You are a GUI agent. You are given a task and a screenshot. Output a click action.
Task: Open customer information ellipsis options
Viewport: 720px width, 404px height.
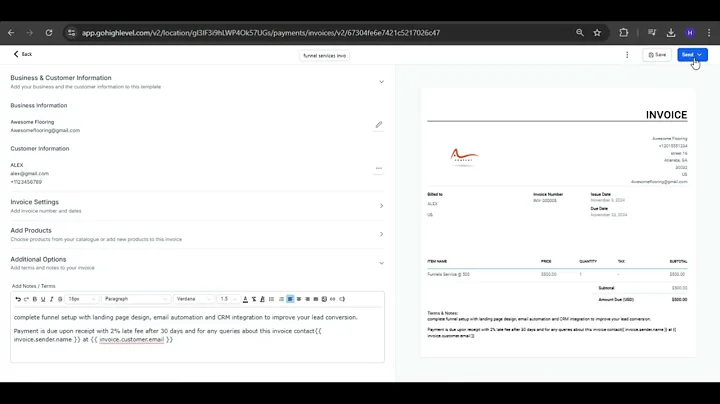coord(379,168)
